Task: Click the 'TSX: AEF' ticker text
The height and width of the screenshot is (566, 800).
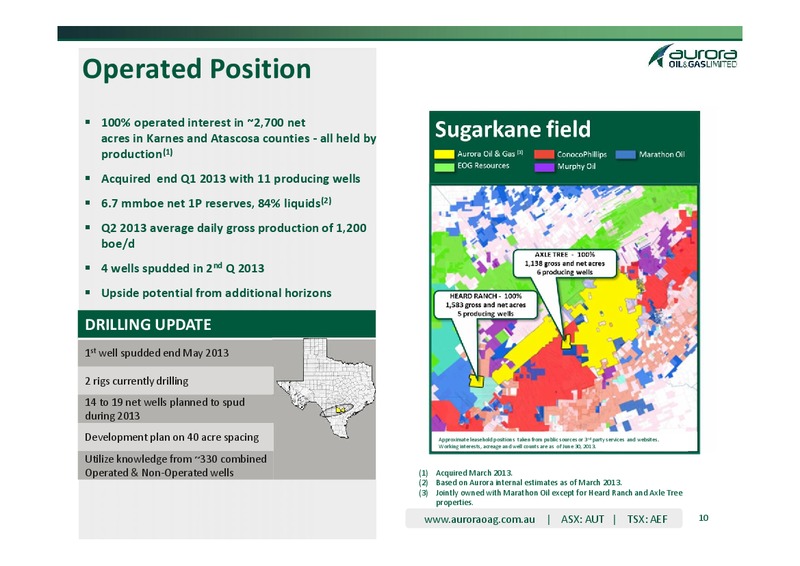Action: point(647,519)
